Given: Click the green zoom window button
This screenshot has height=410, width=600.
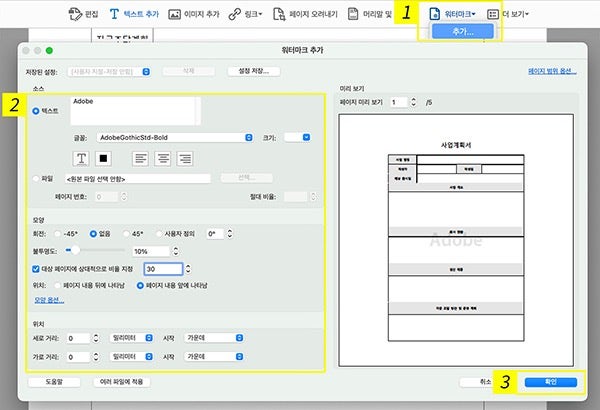Looking at the screenshot, I should point(49,51).
